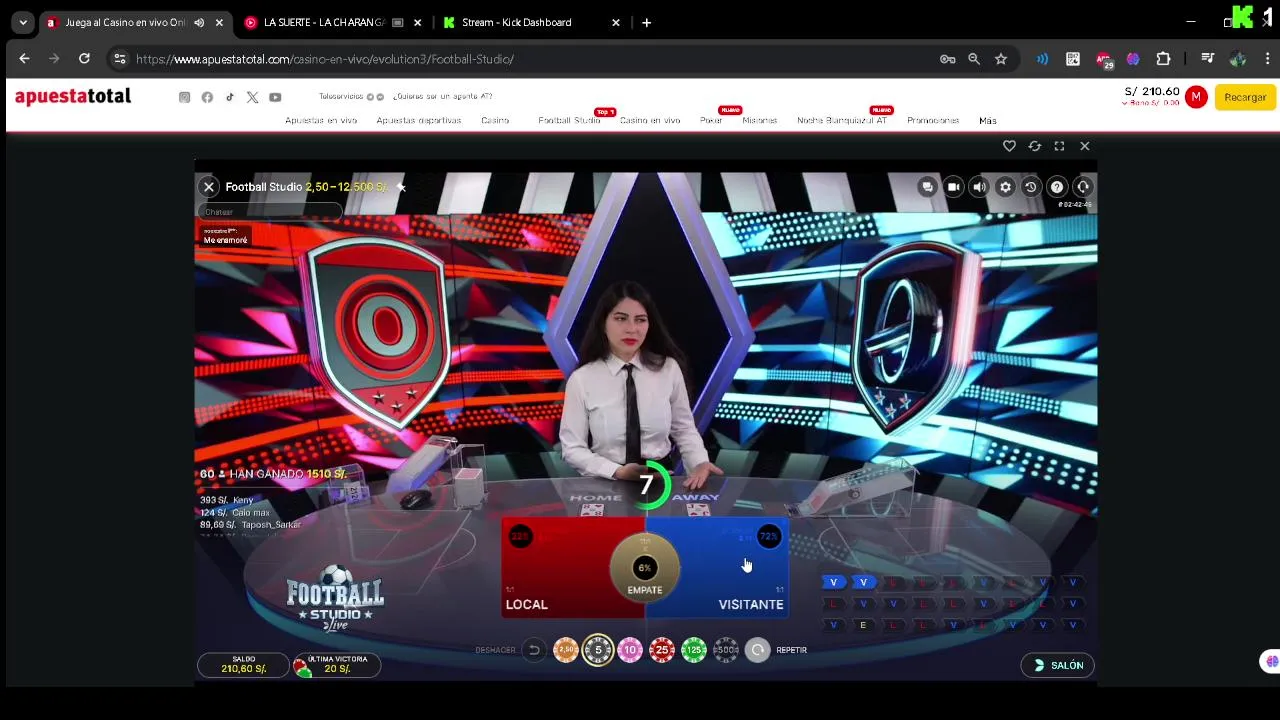Go back with browser back arrow
1280x720 pixels.
click(x=24, y=59)
